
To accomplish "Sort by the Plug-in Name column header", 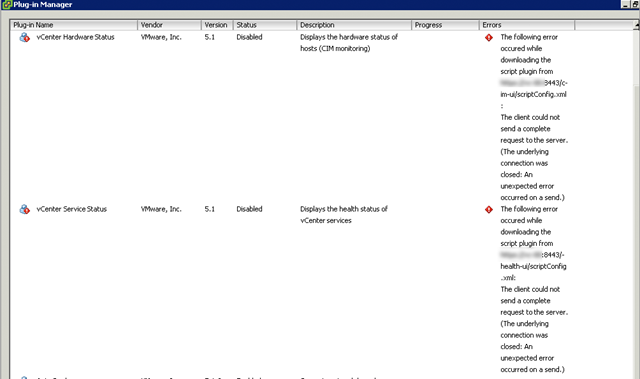I will [74, 25].
